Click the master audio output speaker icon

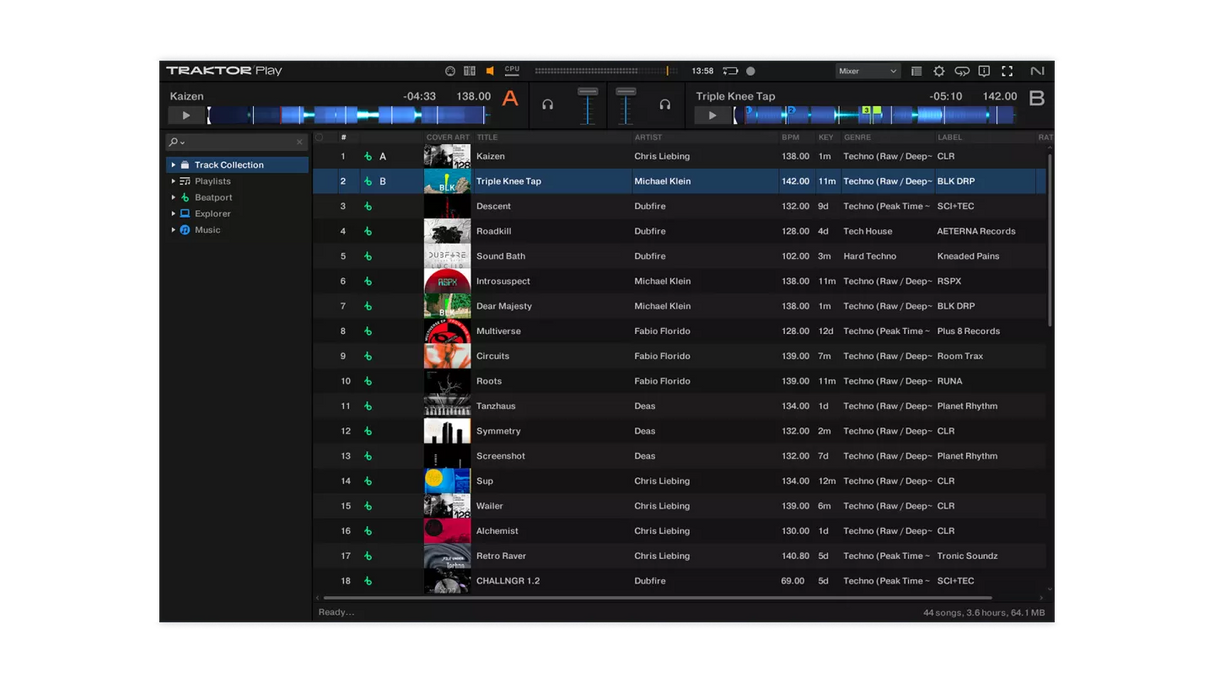coord(489,70)
